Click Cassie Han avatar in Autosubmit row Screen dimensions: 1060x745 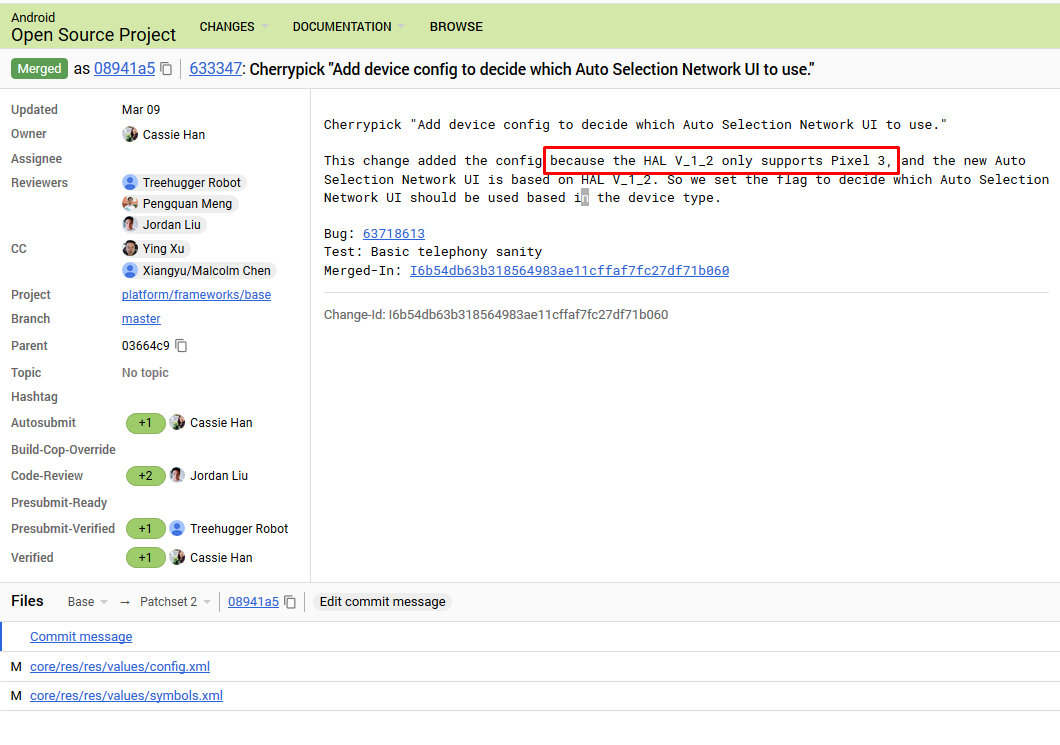point(177,423)
